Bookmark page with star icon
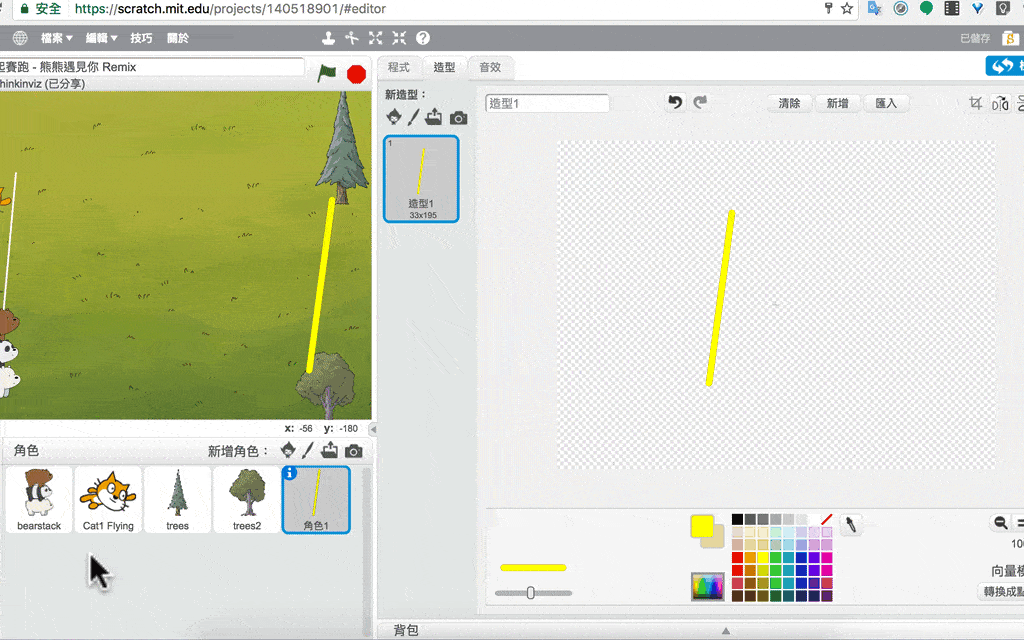 pos(847,8)
